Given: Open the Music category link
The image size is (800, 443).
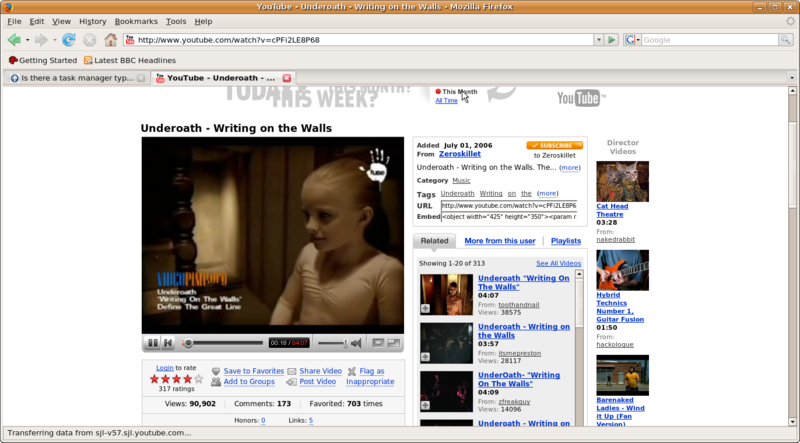Looking at the screenshot, I should [461, 181].
